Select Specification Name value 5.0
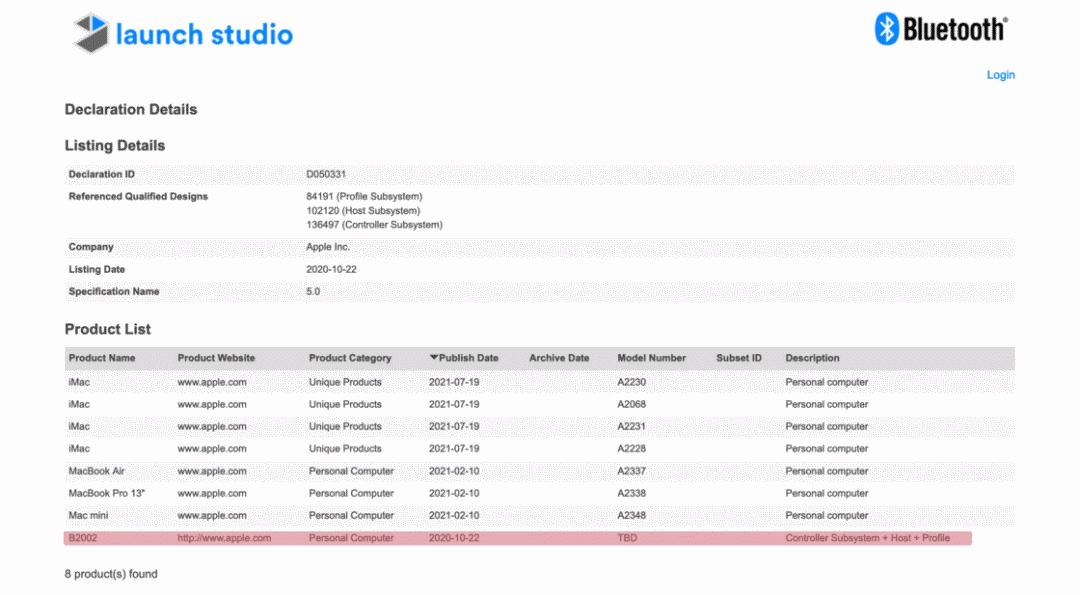1080x595 pixels. coord(313,291)
